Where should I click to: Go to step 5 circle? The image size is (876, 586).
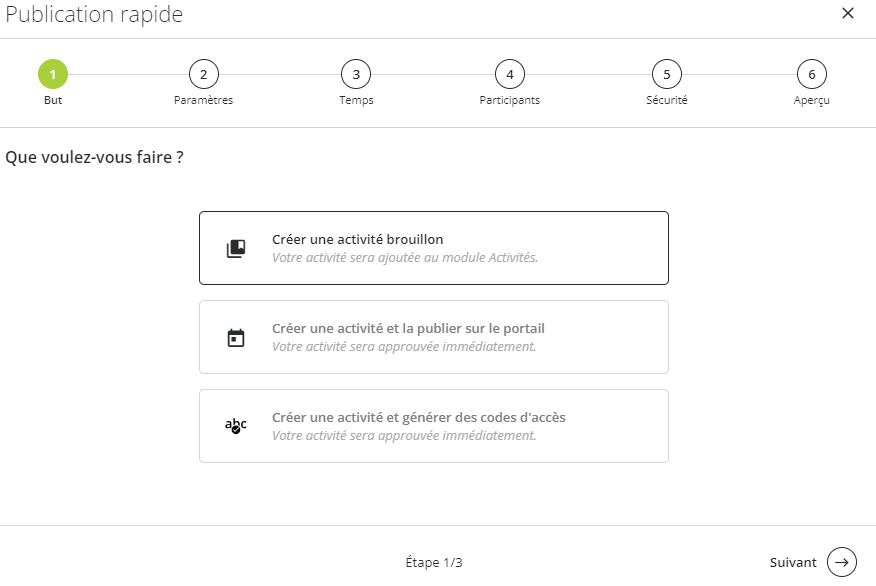coord(666,74)
